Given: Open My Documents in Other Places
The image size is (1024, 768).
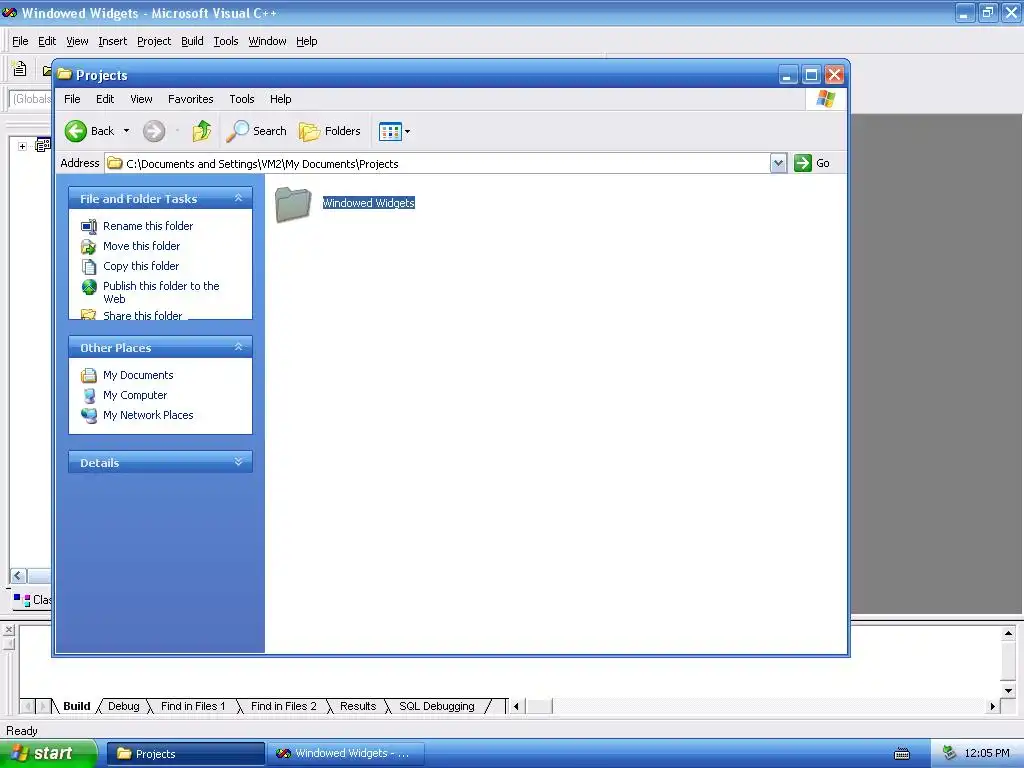Looking at the screenshot, I should point(138,376).
